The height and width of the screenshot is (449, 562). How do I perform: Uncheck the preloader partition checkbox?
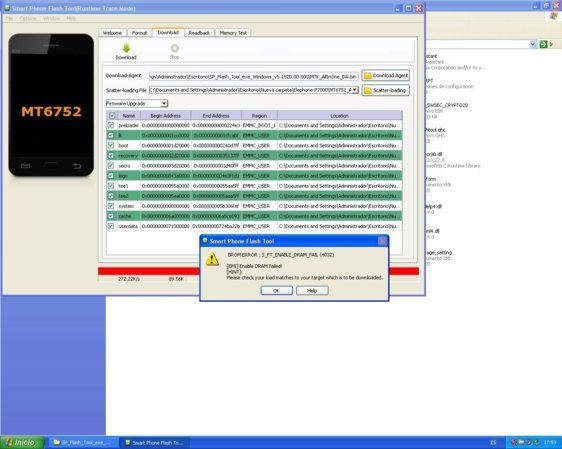click(x=111, y=125)
